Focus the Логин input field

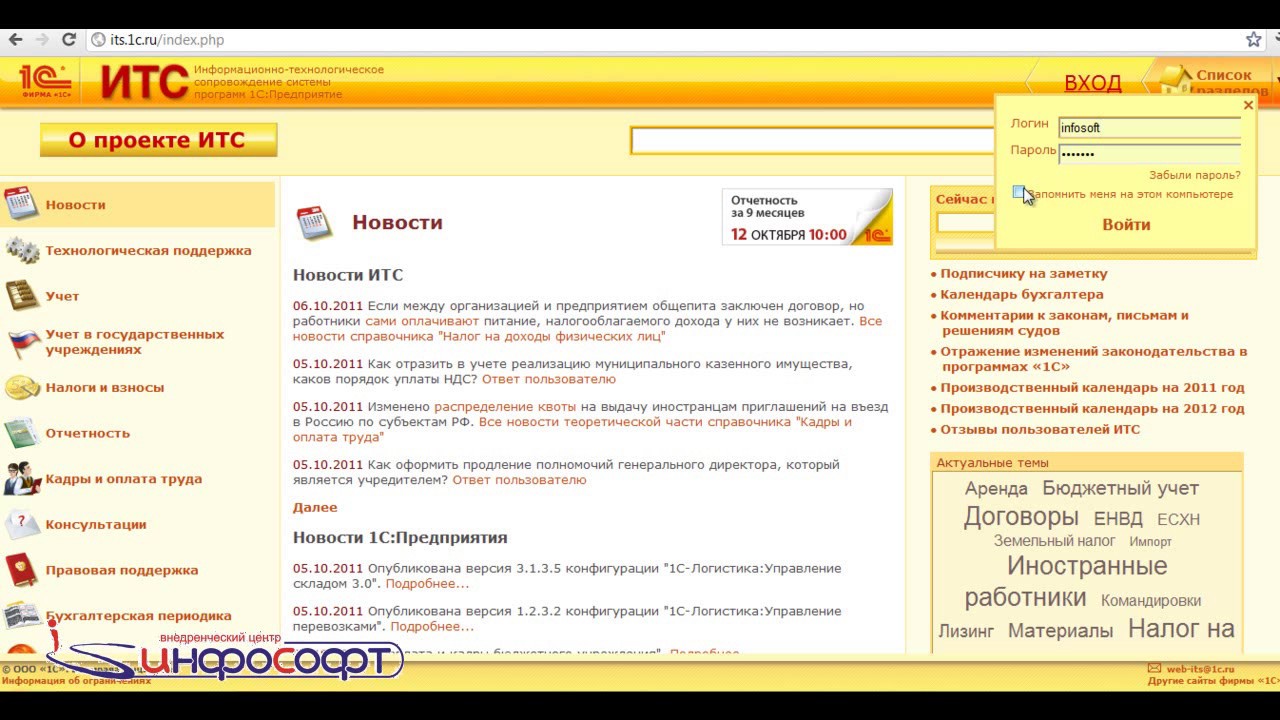coord(1149,127)
